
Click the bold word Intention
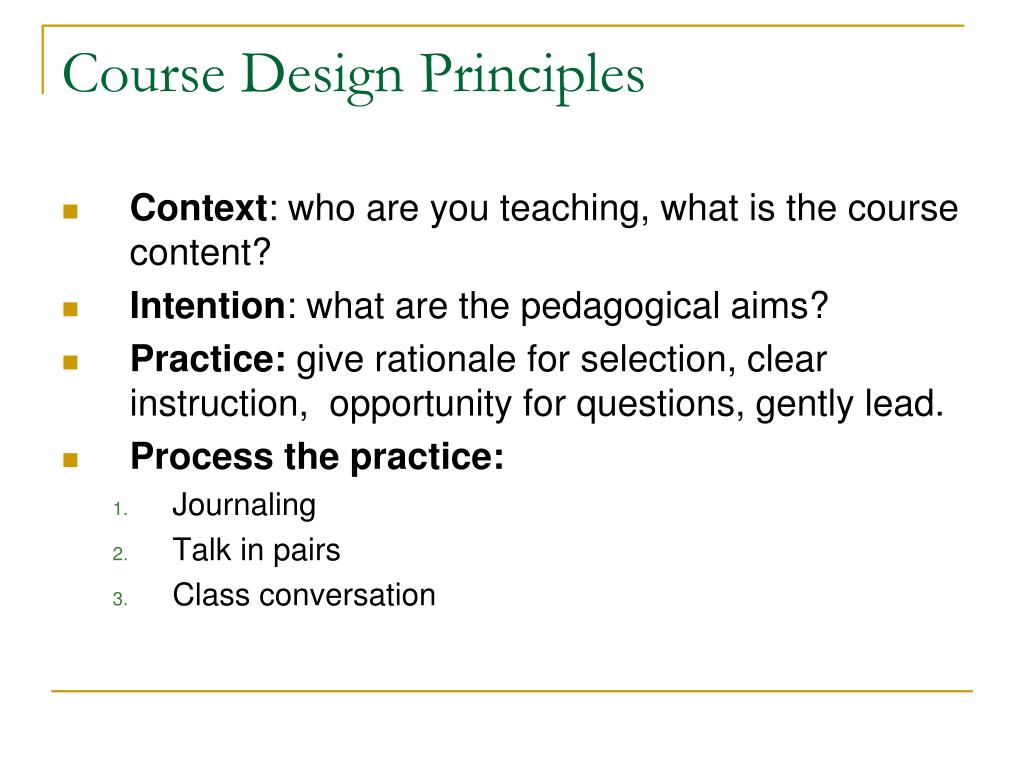[208, 306]
